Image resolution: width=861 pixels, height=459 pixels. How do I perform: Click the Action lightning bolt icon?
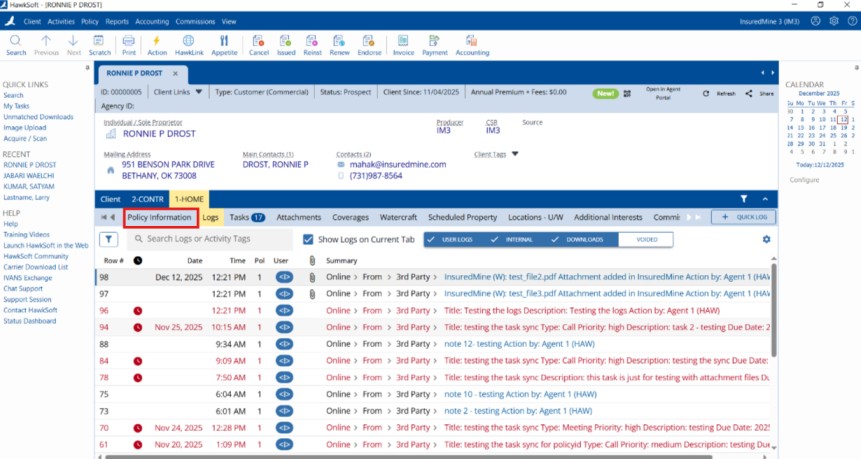pos(157,42)
